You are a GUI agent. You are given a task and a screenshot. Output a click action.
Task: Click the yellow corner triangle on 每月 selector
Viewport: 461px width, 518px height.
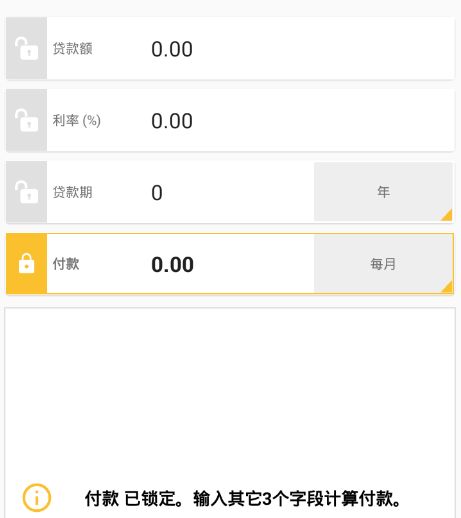click(447, 287)
